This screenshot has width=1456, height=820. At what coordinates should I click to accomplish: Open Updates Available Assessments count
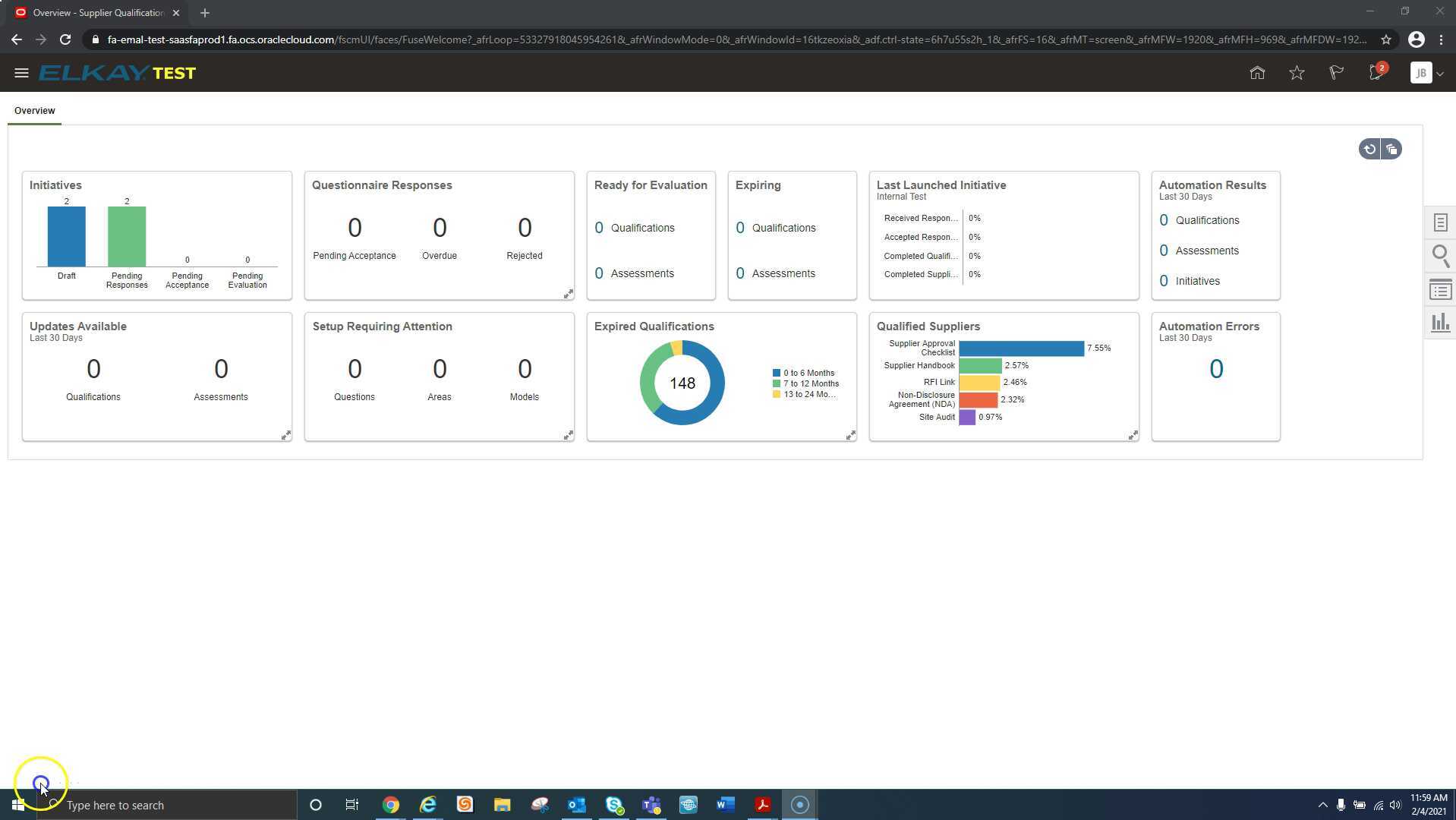click(x=221, y=369)
